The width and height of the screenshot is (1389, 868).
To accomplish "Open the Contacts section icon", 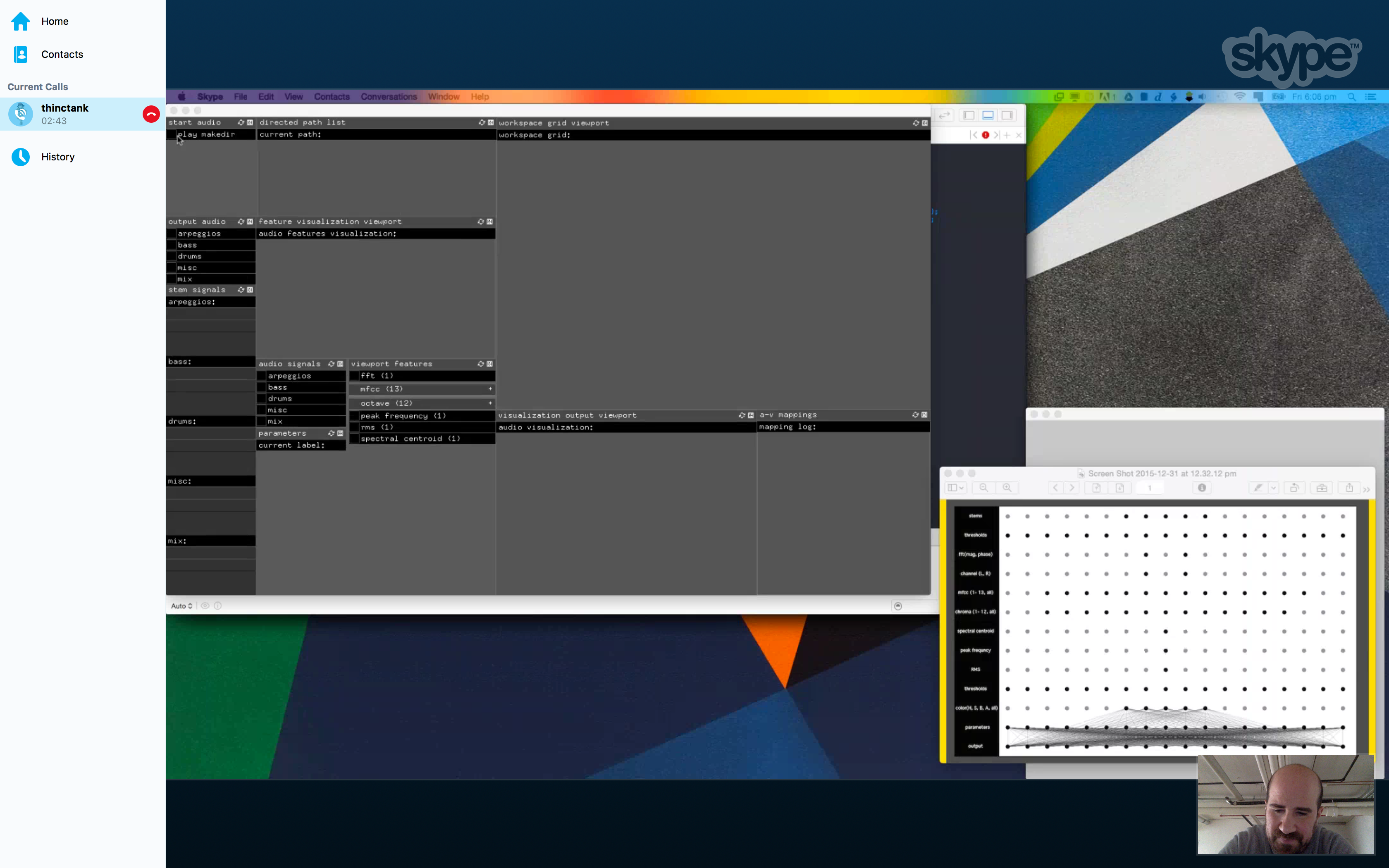I will (21, 55).
